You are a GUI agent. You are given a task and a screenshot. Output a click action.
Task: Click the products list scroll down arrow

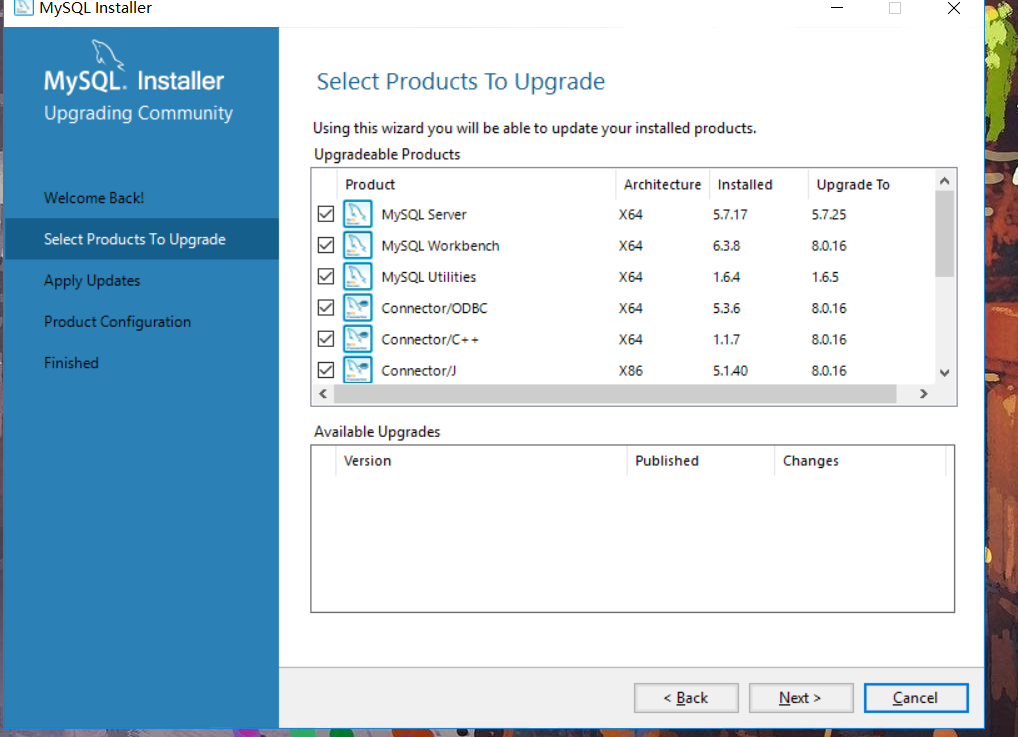[945, 373]
